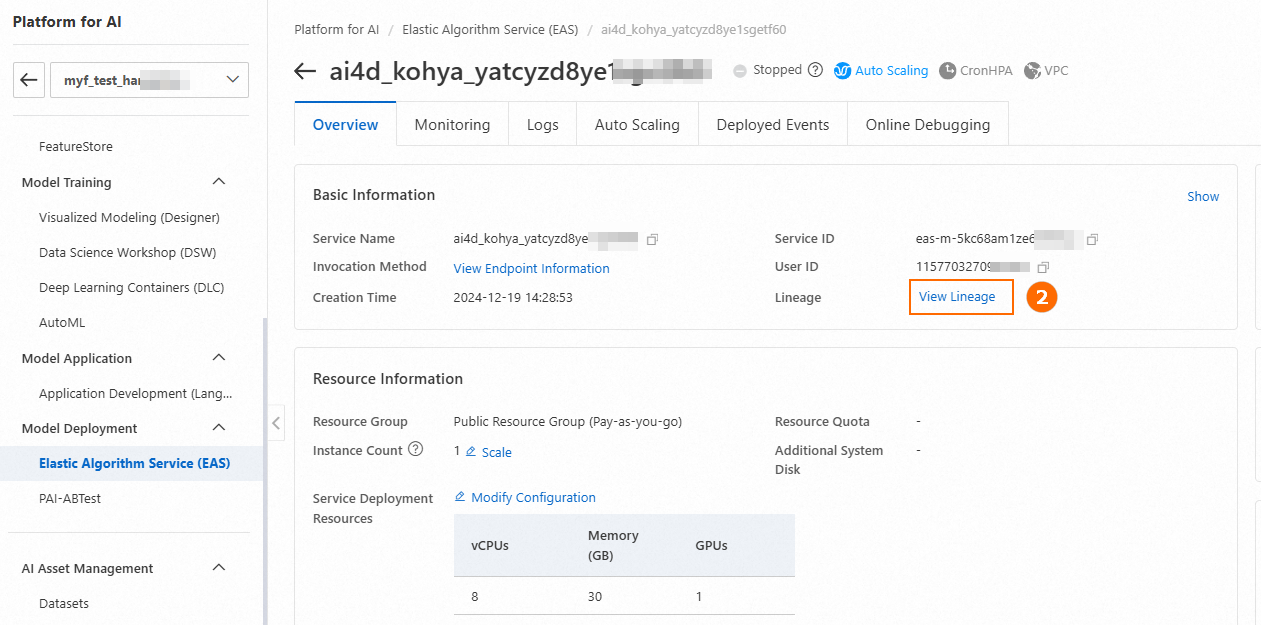This screenshot has width=1261, height=625.
Task: Click the View Lineage link
Action: click(x=957, y=297)
